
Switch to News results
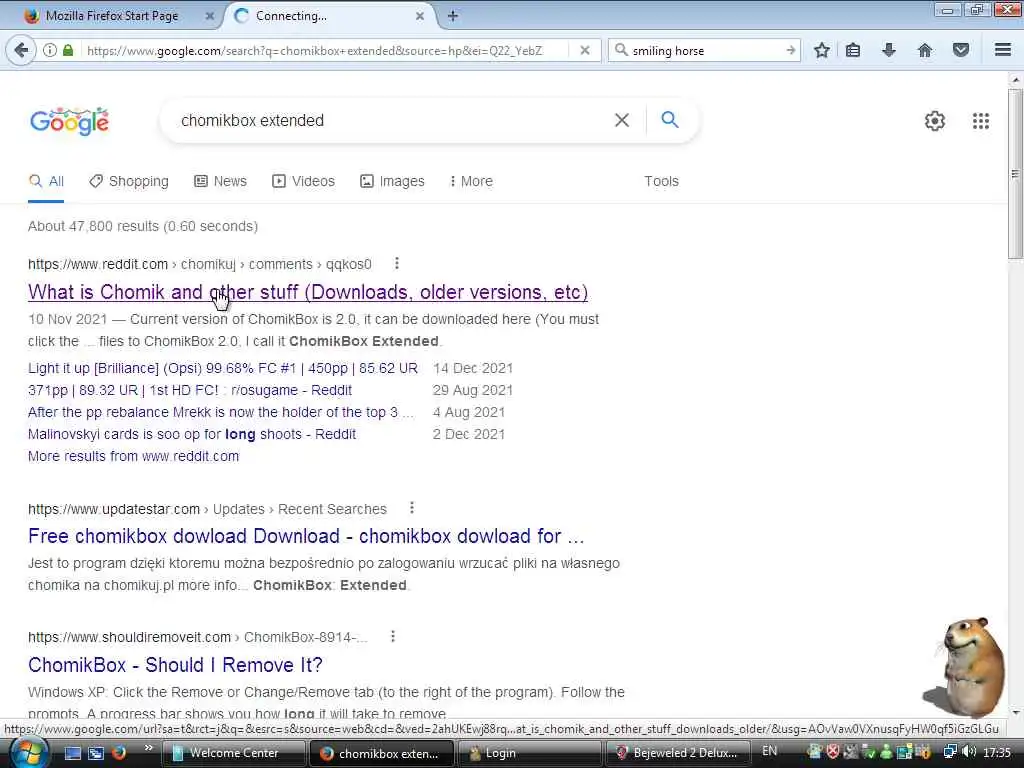(x=221, y=181)
